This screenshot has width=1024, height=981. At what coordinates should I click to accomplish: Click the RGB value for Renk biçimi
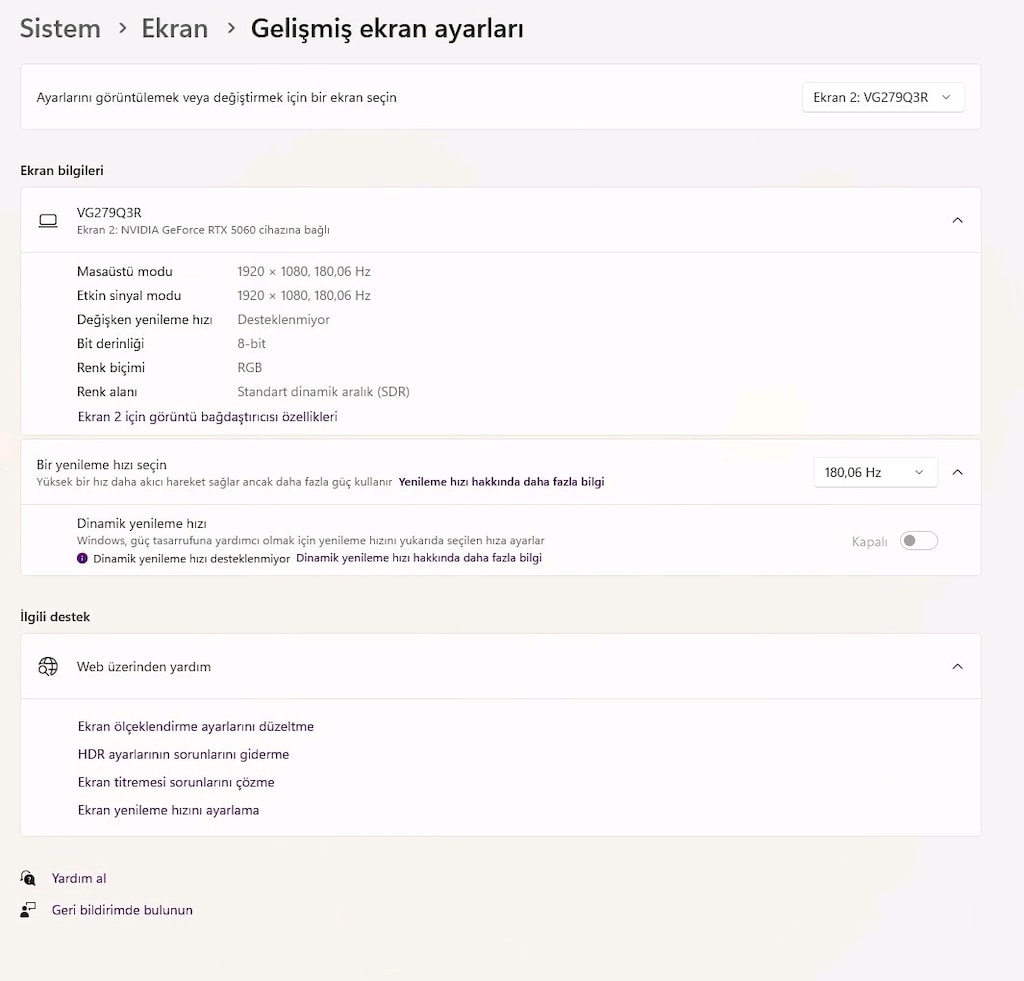coord(249,368)
